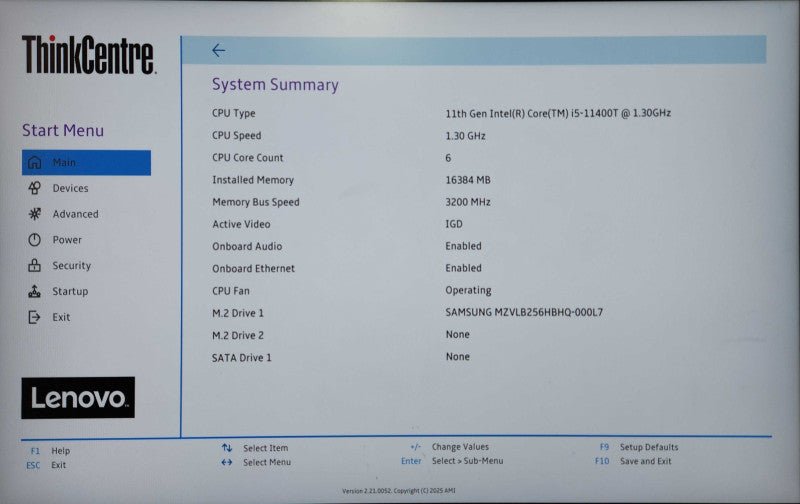Image resolution: width=800 pixels, height=504 pixels.
Task: Click the Power icon in sidebar
Action: 34,240
